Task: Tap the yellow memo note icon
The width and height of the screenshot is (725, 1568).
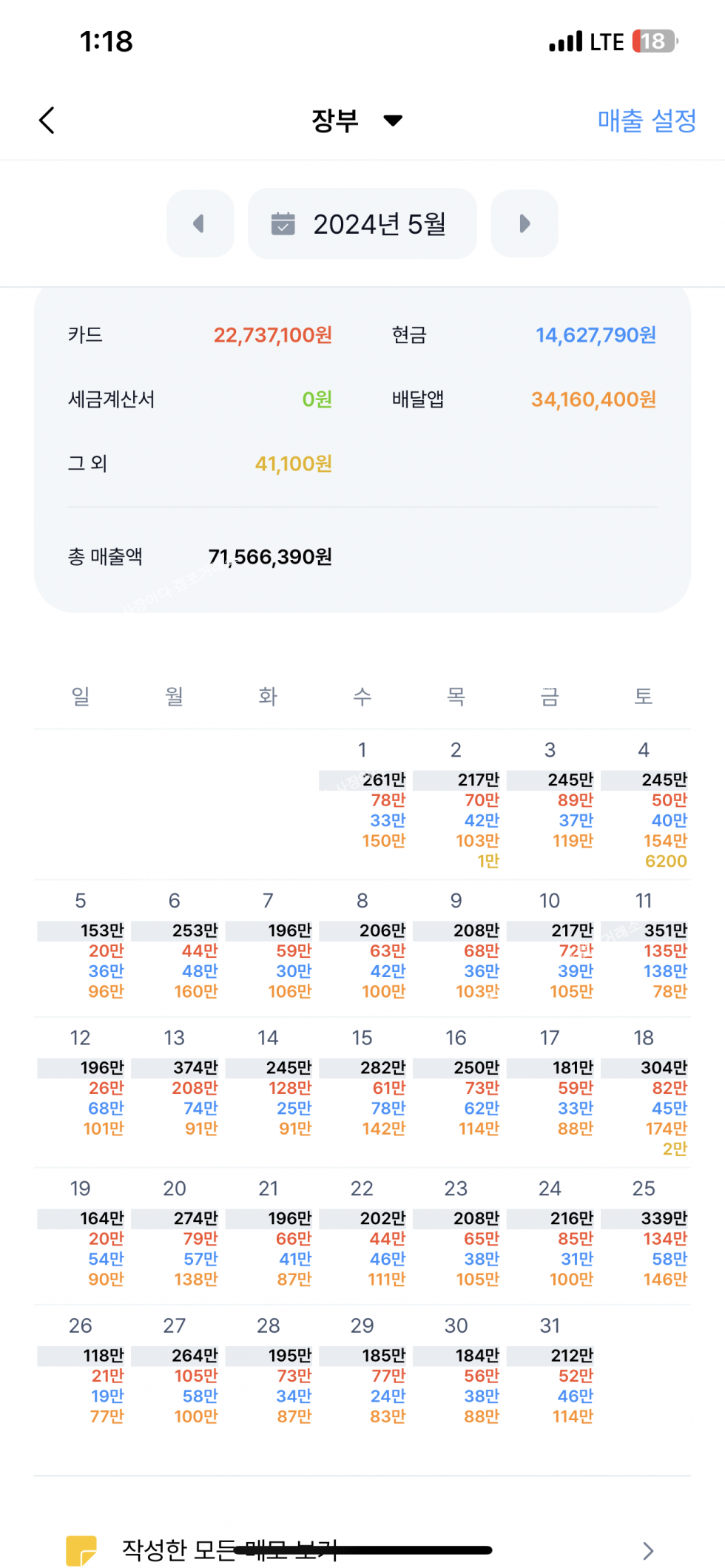Action: tap(81, 1550)
